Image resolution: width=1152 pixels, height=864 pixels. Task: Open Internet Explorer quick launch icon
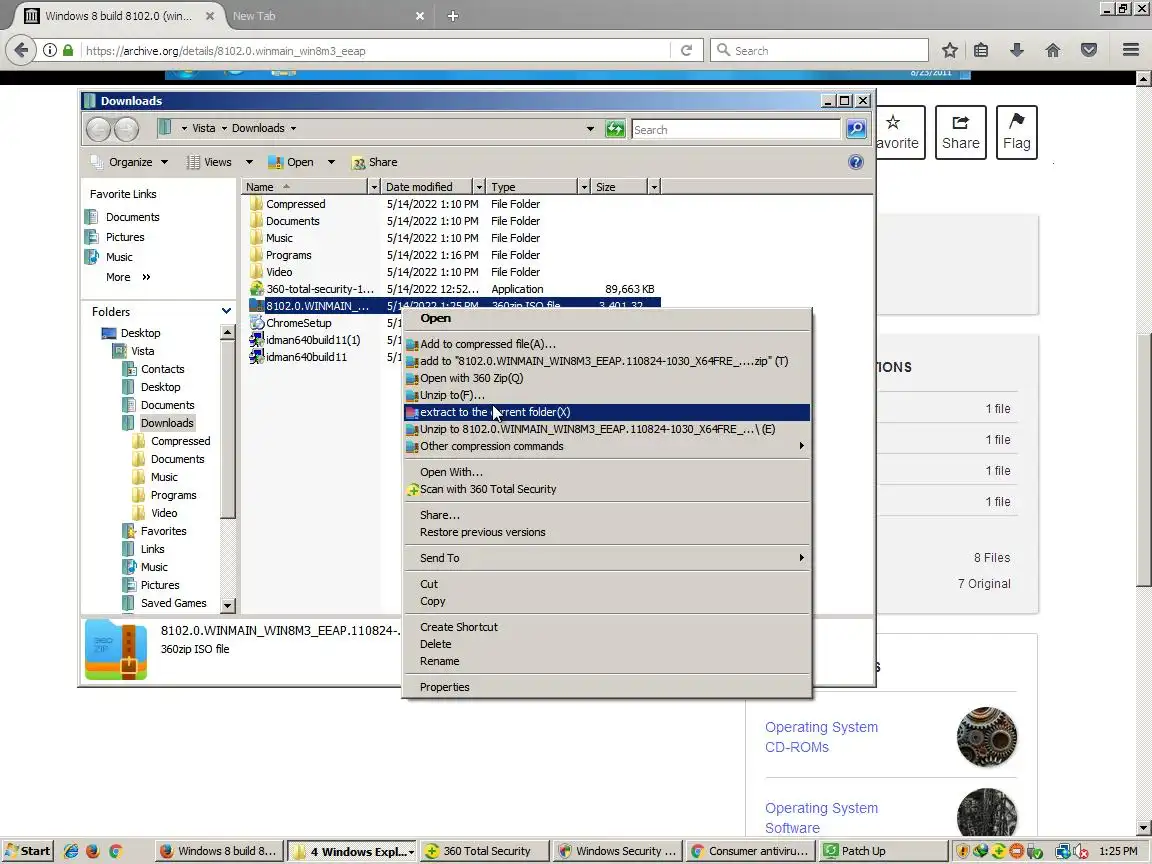tap(71, 851)
